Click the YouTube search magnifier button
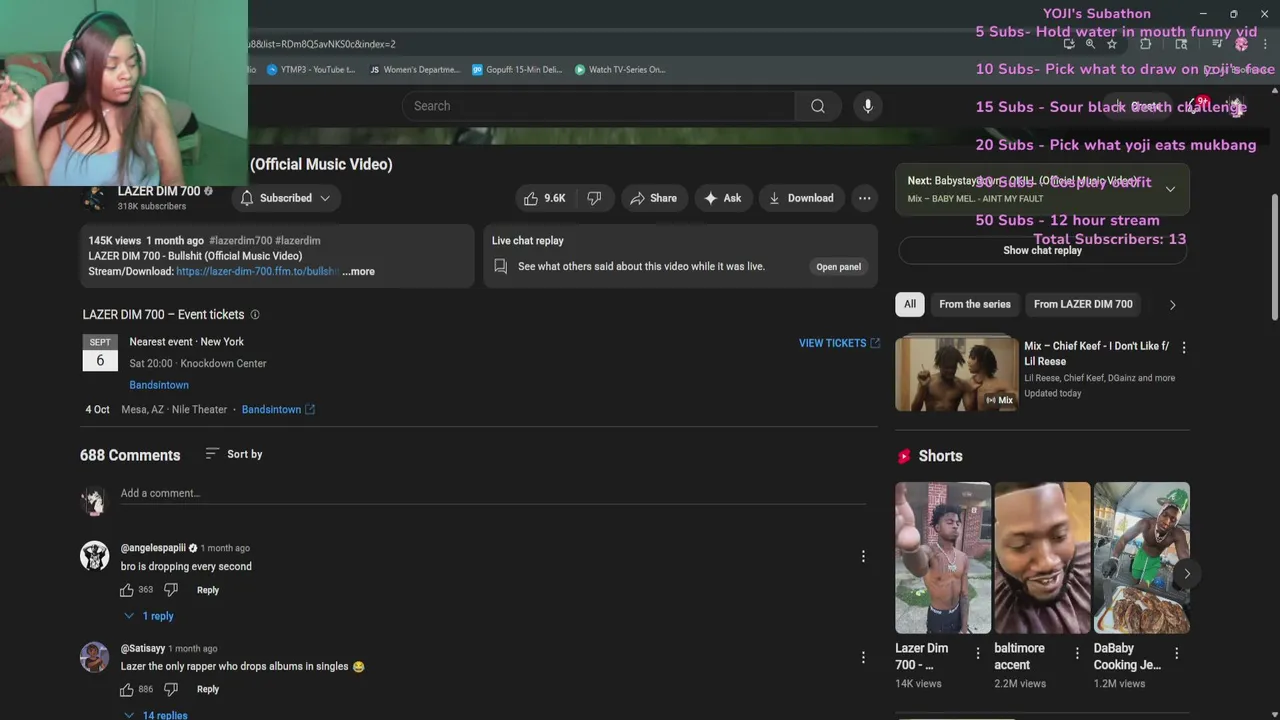Viewport: 1280px width, 720px height. (x=818, y=106)
